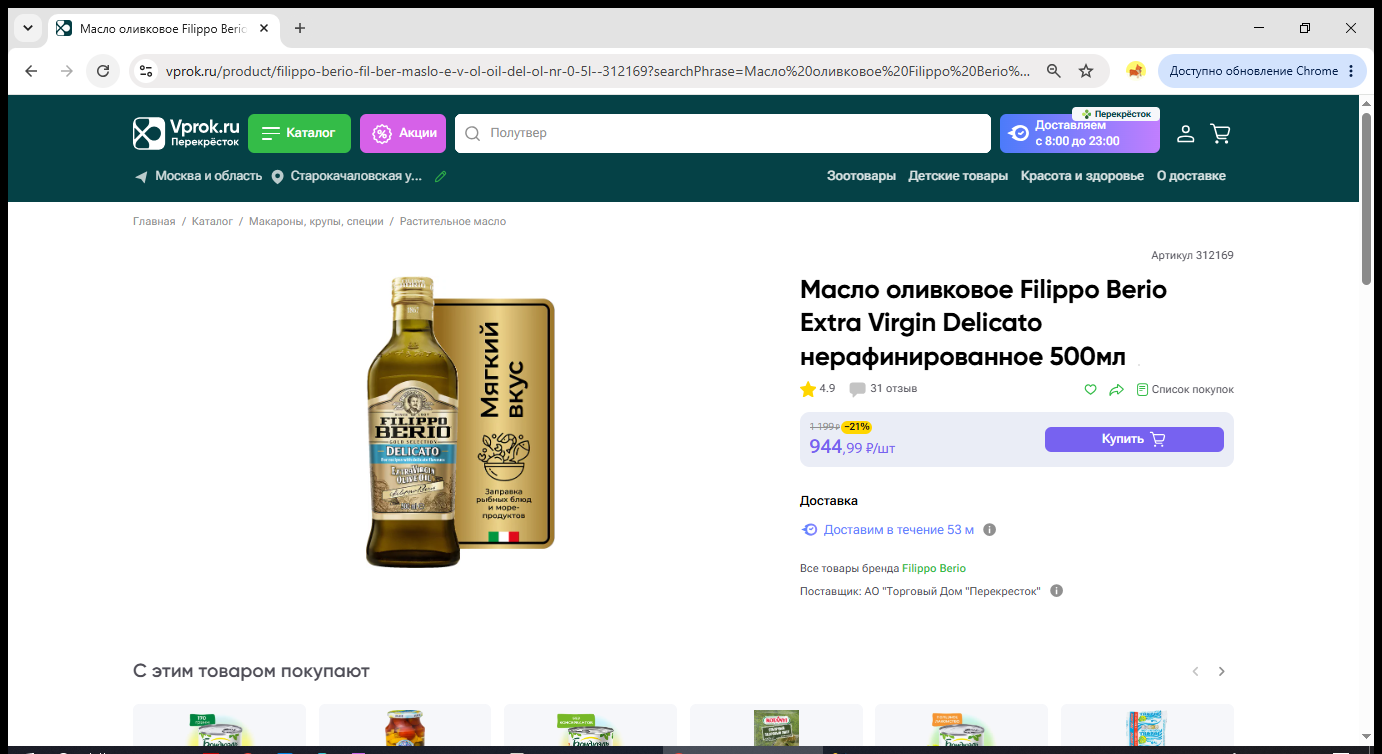Click the −21% discount badge
Viewport: 1382px width, 754px height.
pos(857,427)
